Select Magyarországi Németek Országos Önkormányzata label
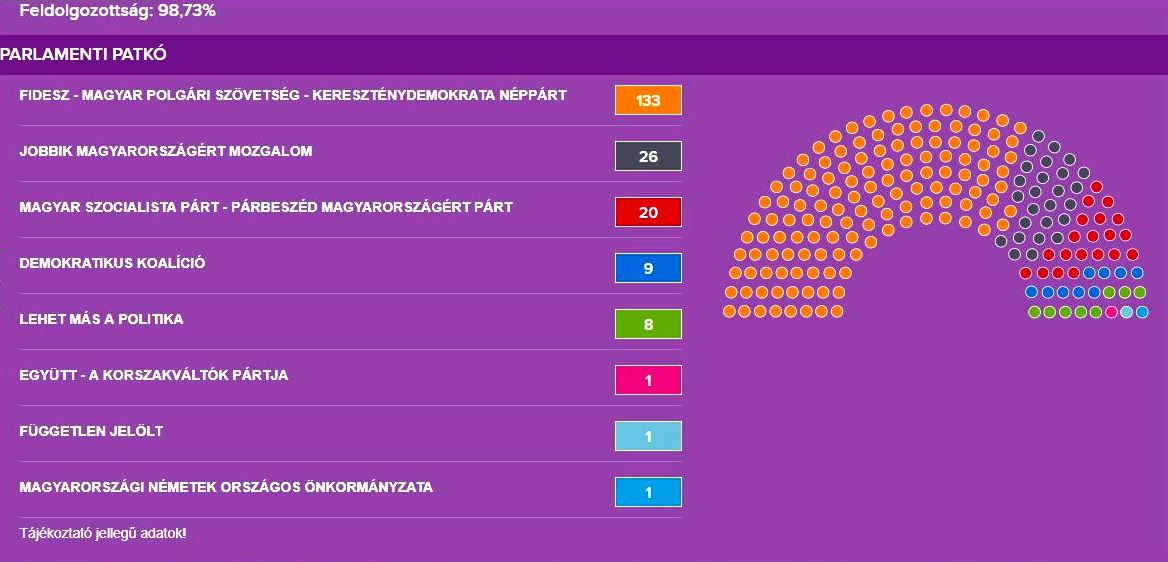Screen dimensions: 1168x562 click(226, 488)
